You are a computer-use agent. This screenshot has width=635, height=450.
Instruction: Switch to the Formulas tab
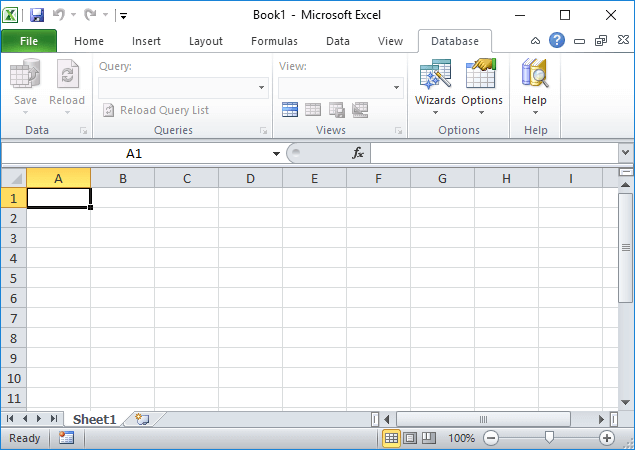click(274, 41)
